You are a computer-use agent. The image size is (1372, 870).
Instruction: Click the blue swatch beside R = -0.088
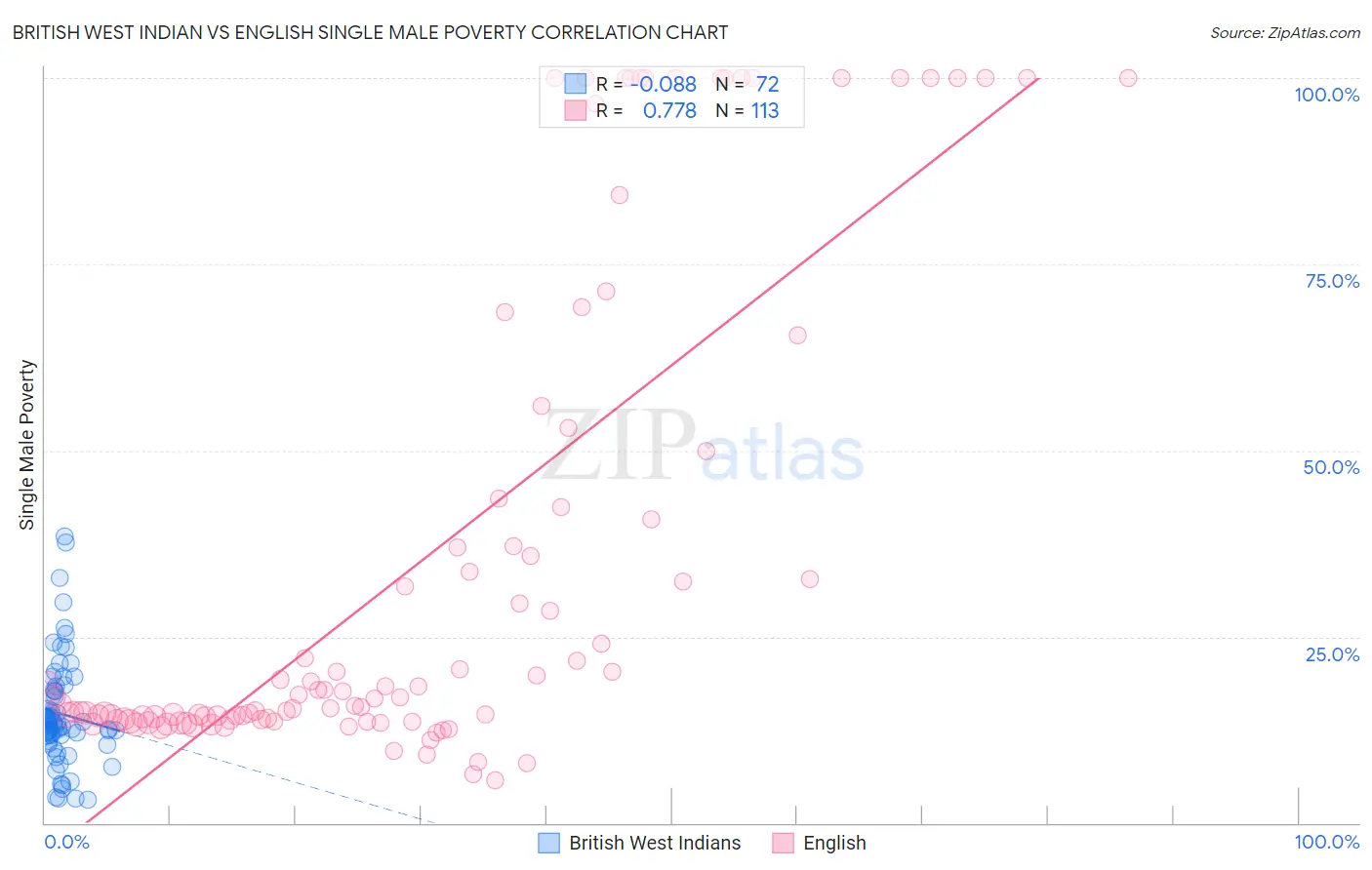[576, 84]
